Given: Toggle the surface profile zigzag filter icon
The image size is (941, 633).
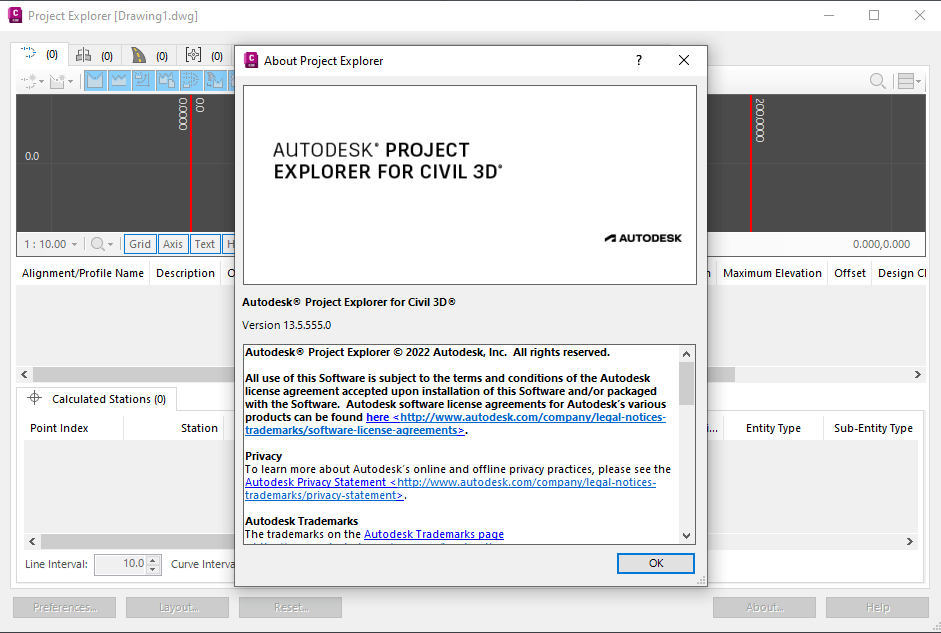Looking at the screenshot, I should 119,80.
